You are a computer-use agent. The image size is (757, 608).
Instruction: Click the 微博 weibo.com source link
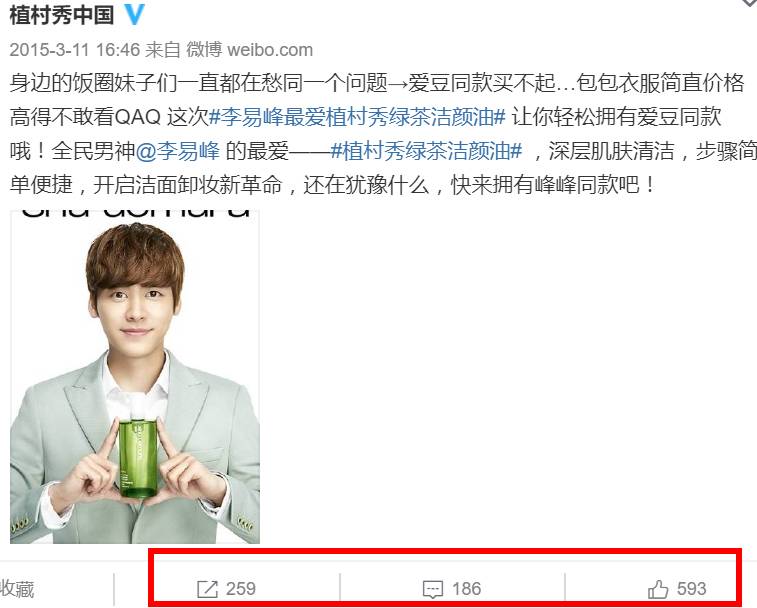coord(250,50)
